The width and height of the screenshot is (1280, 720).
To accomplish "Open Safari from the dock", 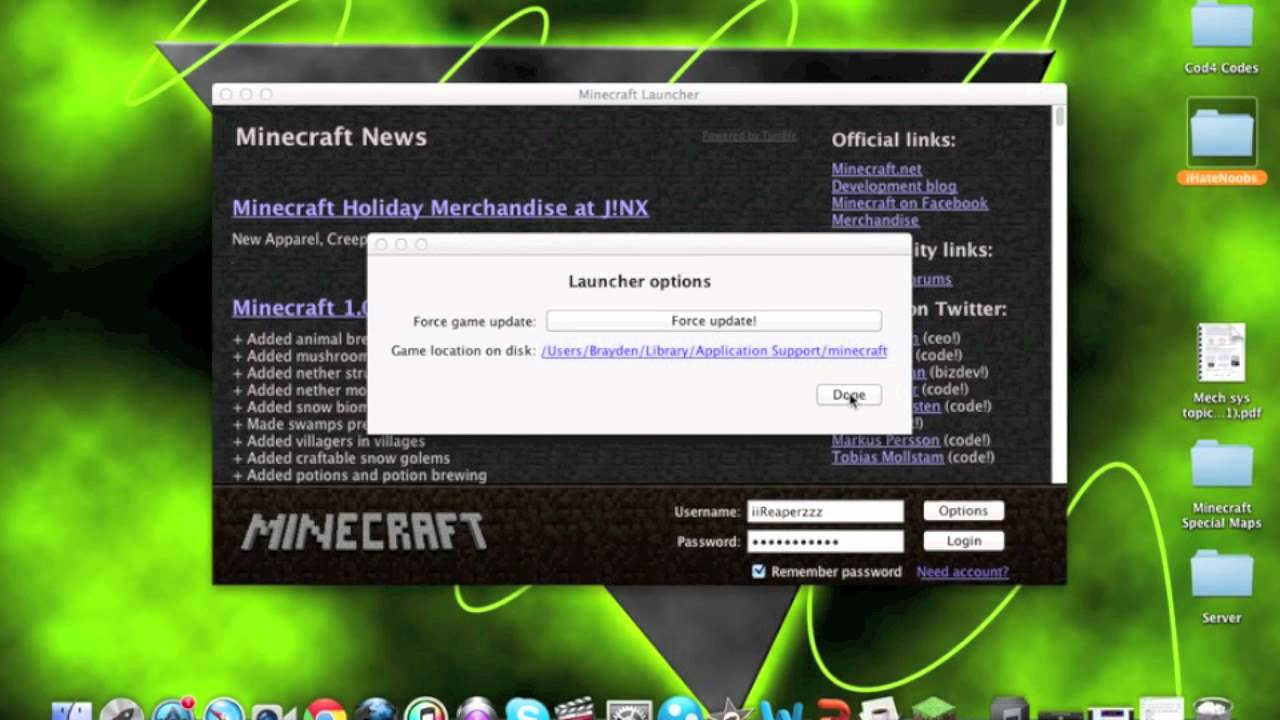I will click(224, 711).
